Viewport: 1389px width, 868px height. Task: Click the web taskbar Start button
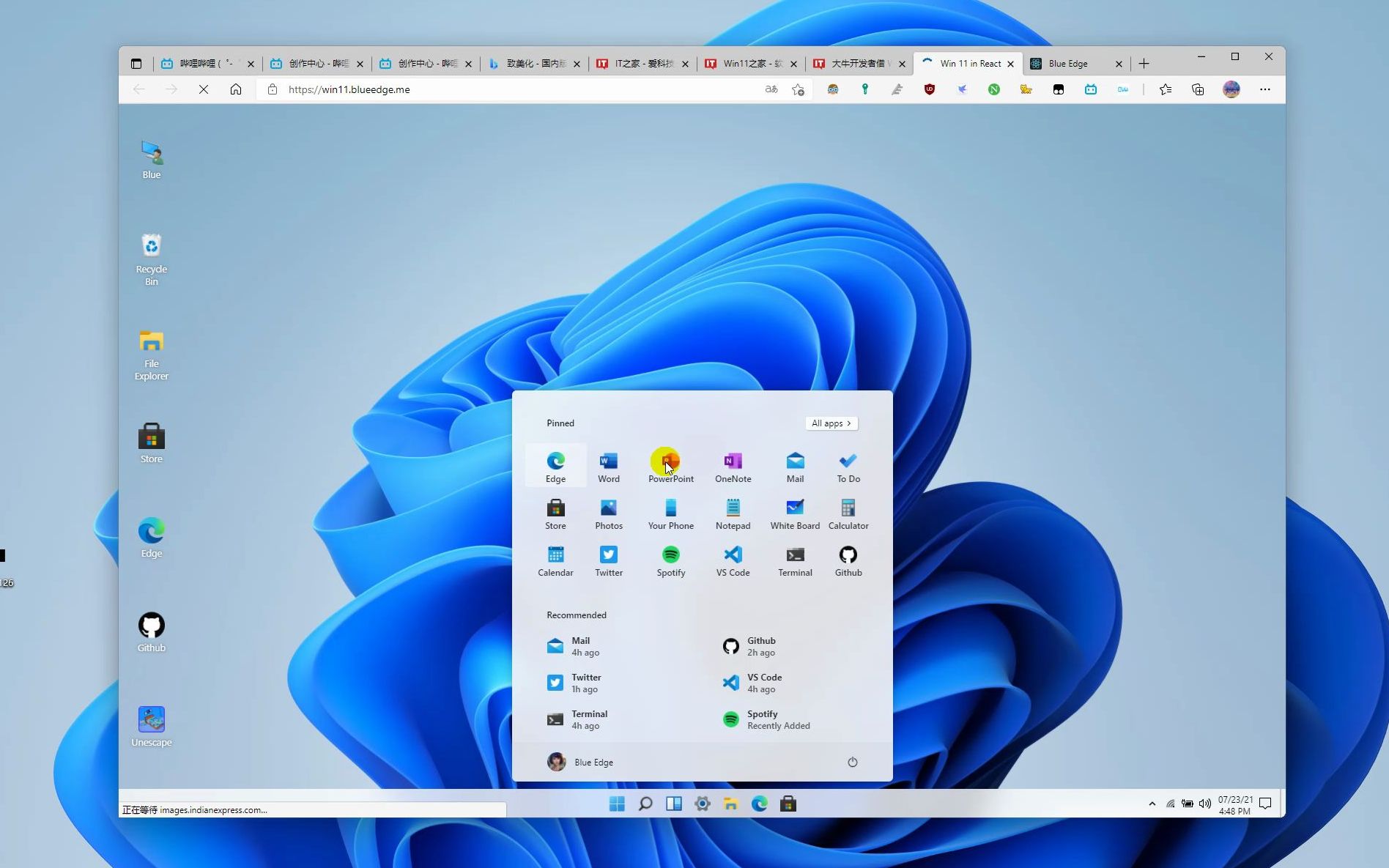tap(617, 804)
